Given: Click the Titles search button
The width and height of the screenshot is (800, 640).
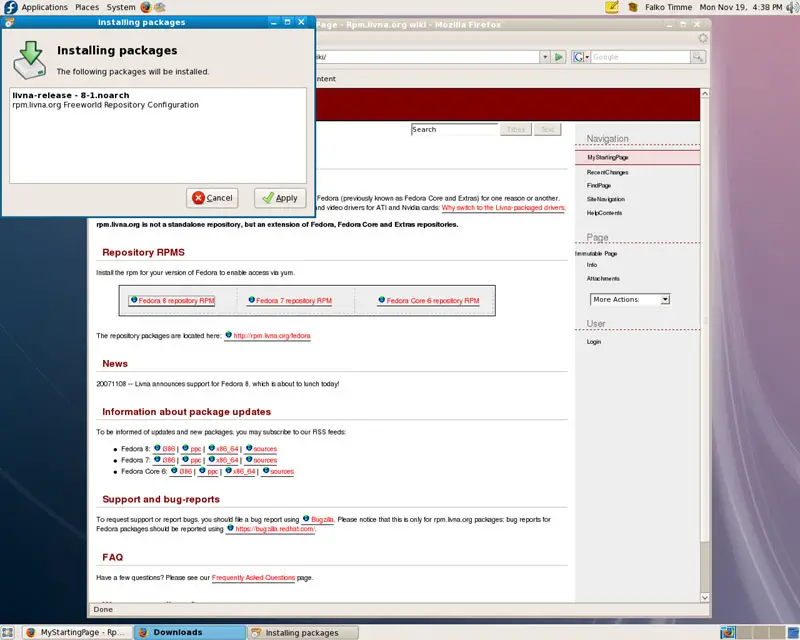Looking at the screenshot, I should (516, 130).
